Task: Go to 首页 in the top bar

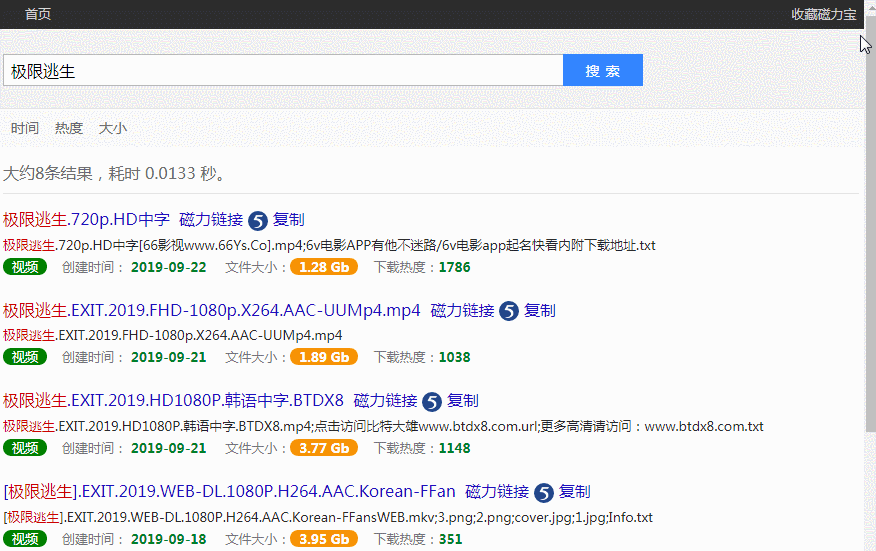Action: coord(38,14)
